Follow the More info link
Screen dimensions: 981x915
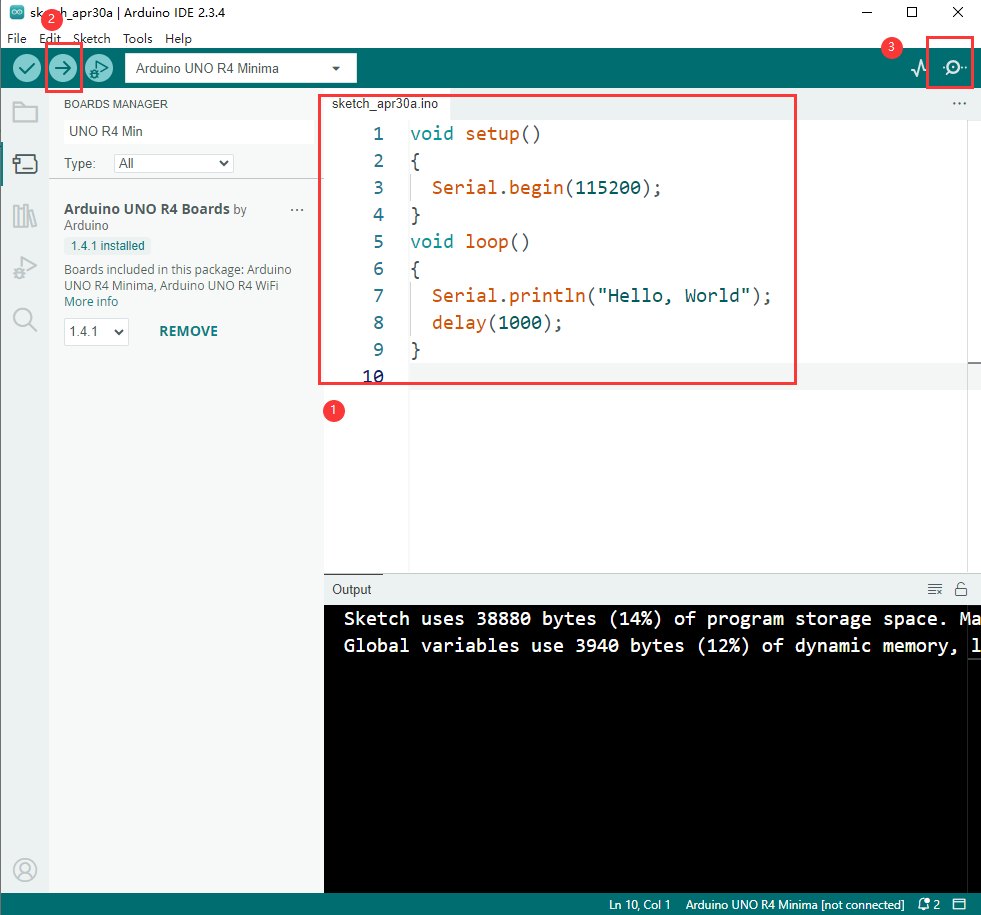pos(91,301)
